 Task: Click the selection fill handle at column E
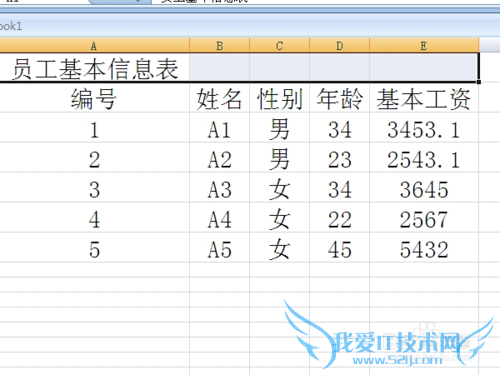coord(479,82)
